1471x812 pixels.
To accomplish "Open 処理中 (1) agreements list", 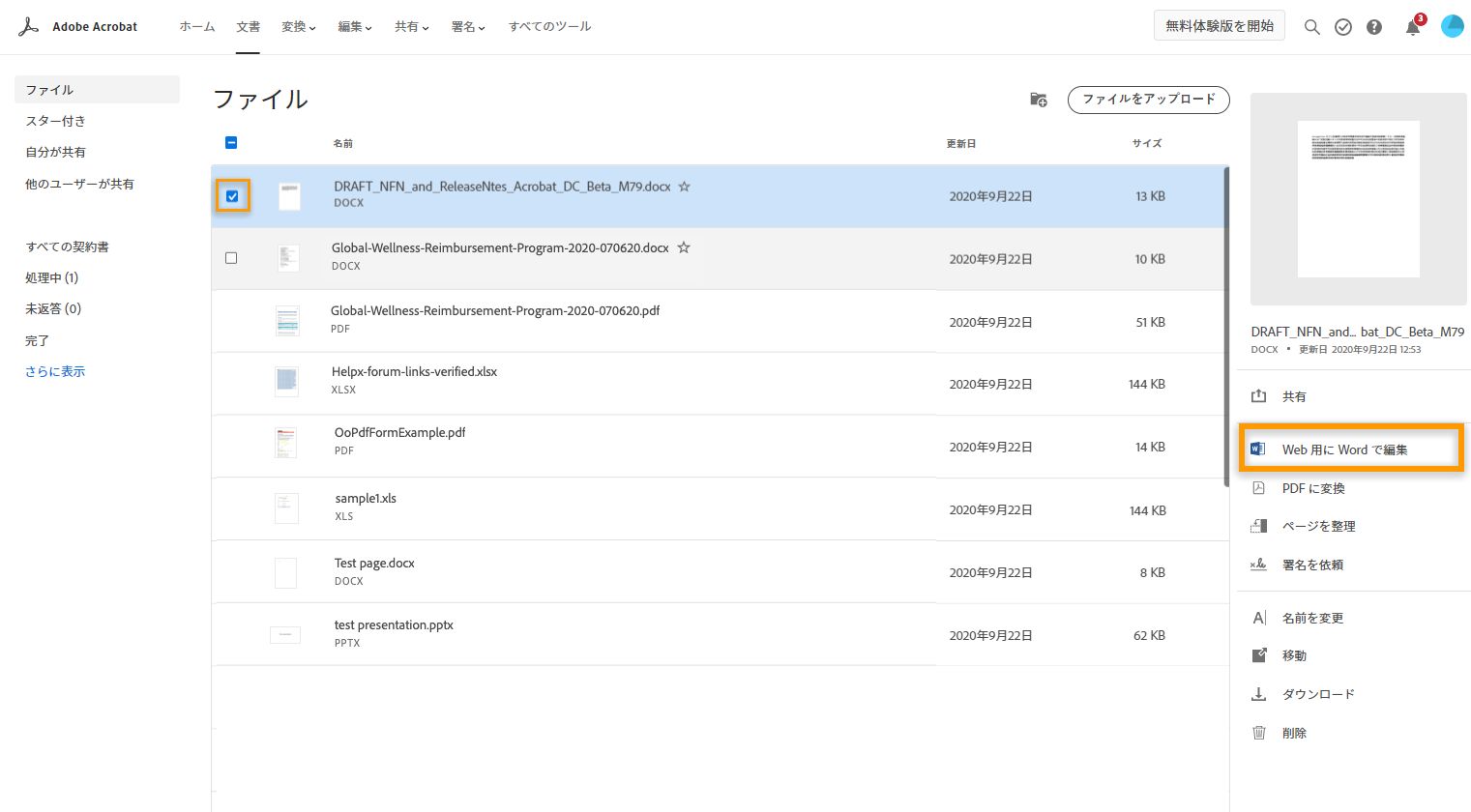I will tap(52, 277).
